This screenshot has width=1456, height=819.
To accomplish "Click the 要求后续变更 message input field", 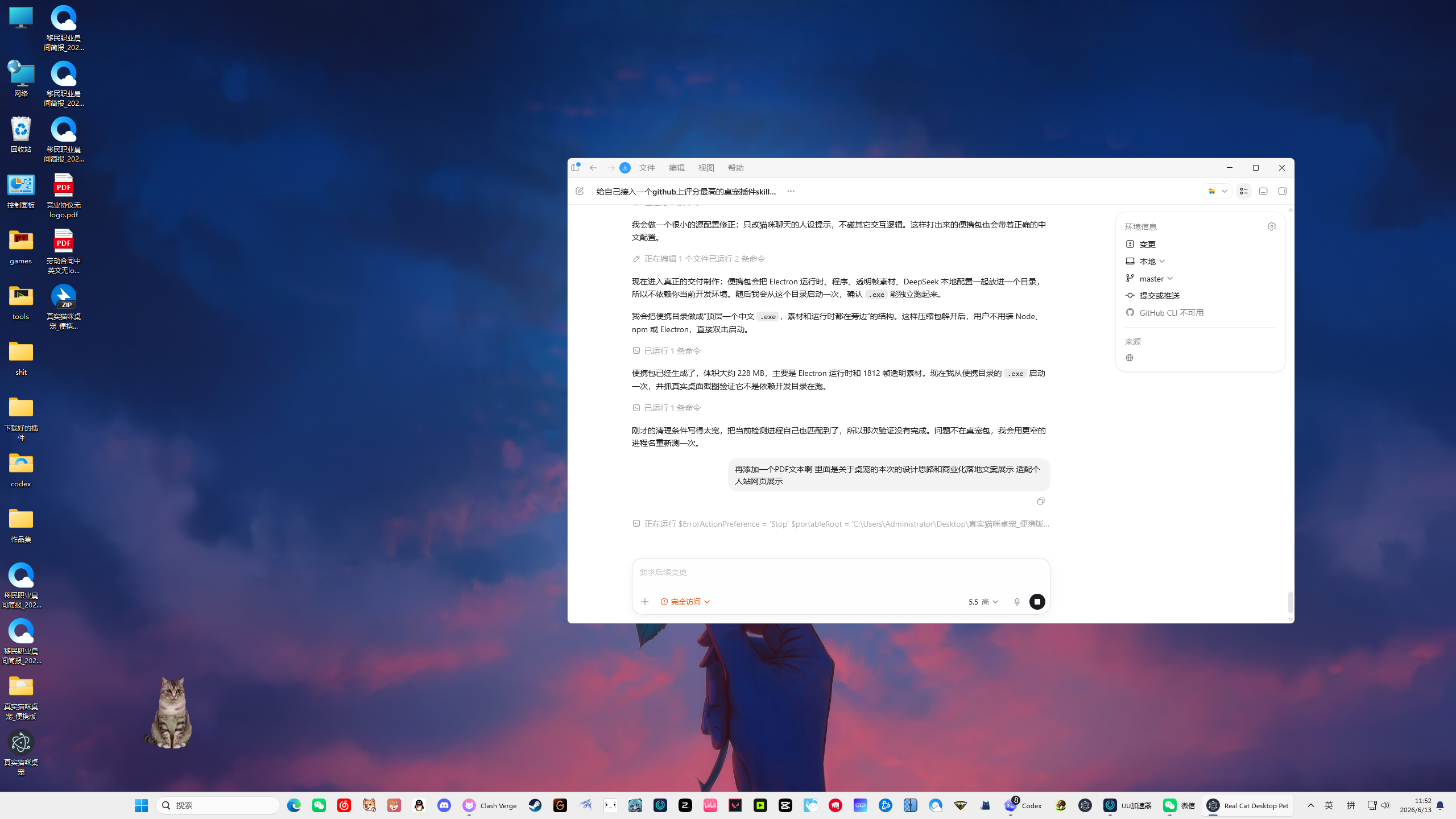I will click(841, 572).
